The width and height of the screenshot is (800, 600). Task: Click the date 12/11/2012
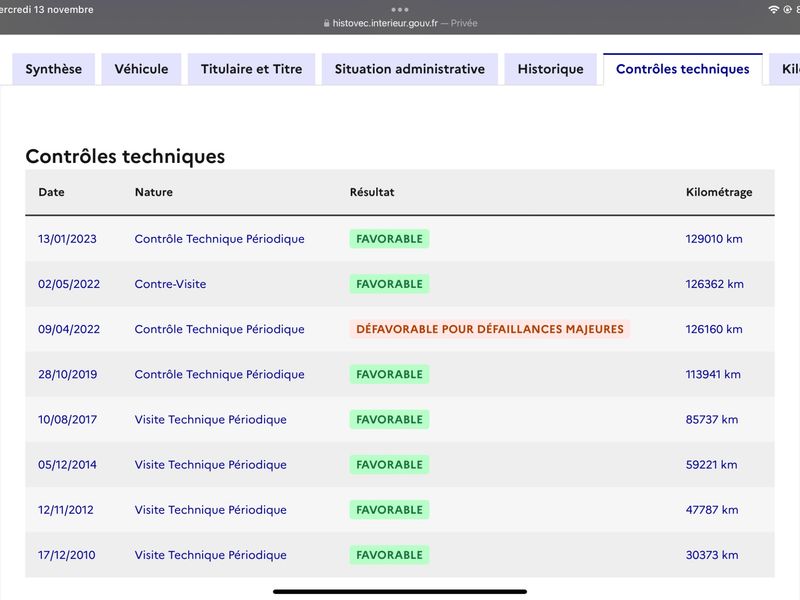click(x=66, y=510)
